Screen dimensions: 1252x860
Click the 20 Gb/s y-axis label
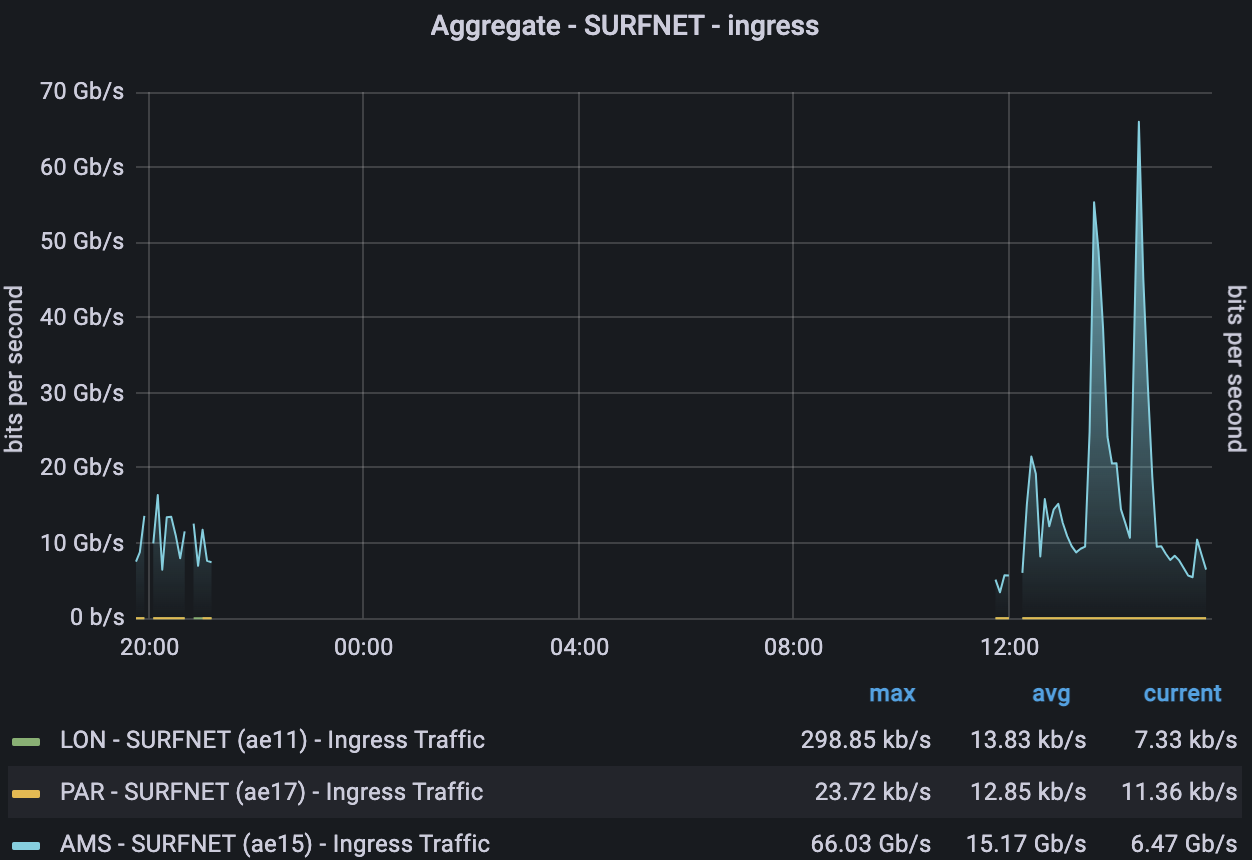click(83, 467)
